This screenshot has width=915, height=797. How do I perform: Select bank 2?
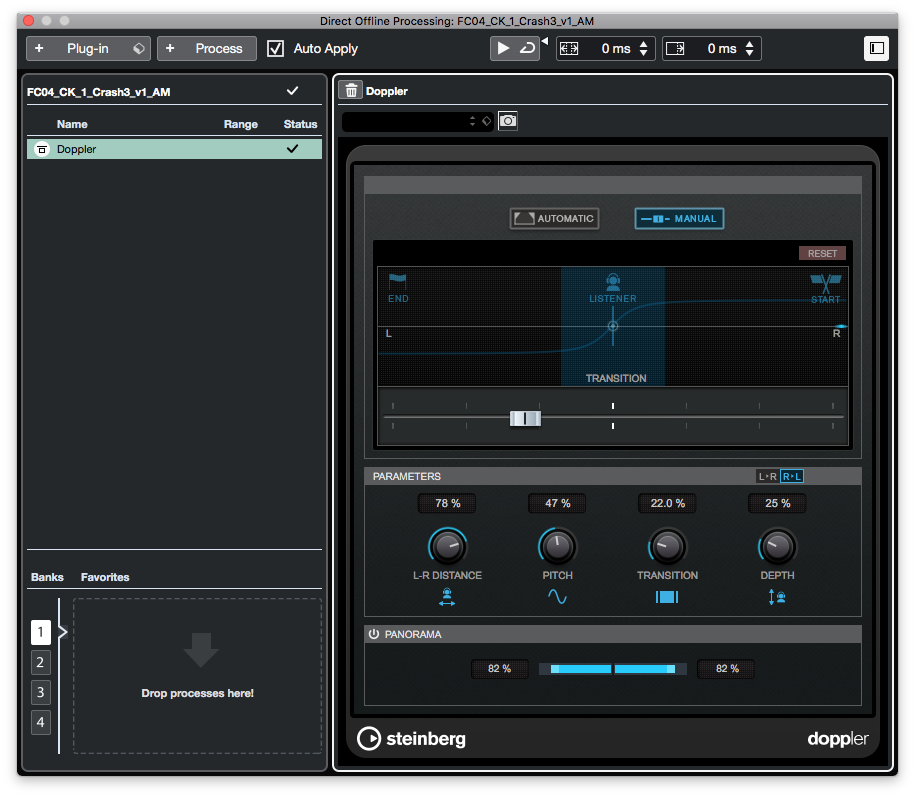40,662
